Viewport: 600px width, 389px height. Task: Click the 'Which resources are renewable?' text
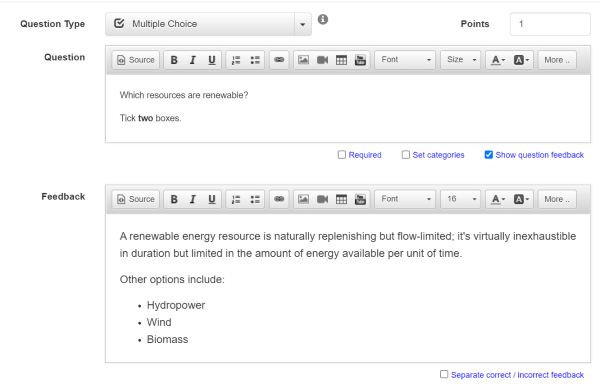(184, 95)
